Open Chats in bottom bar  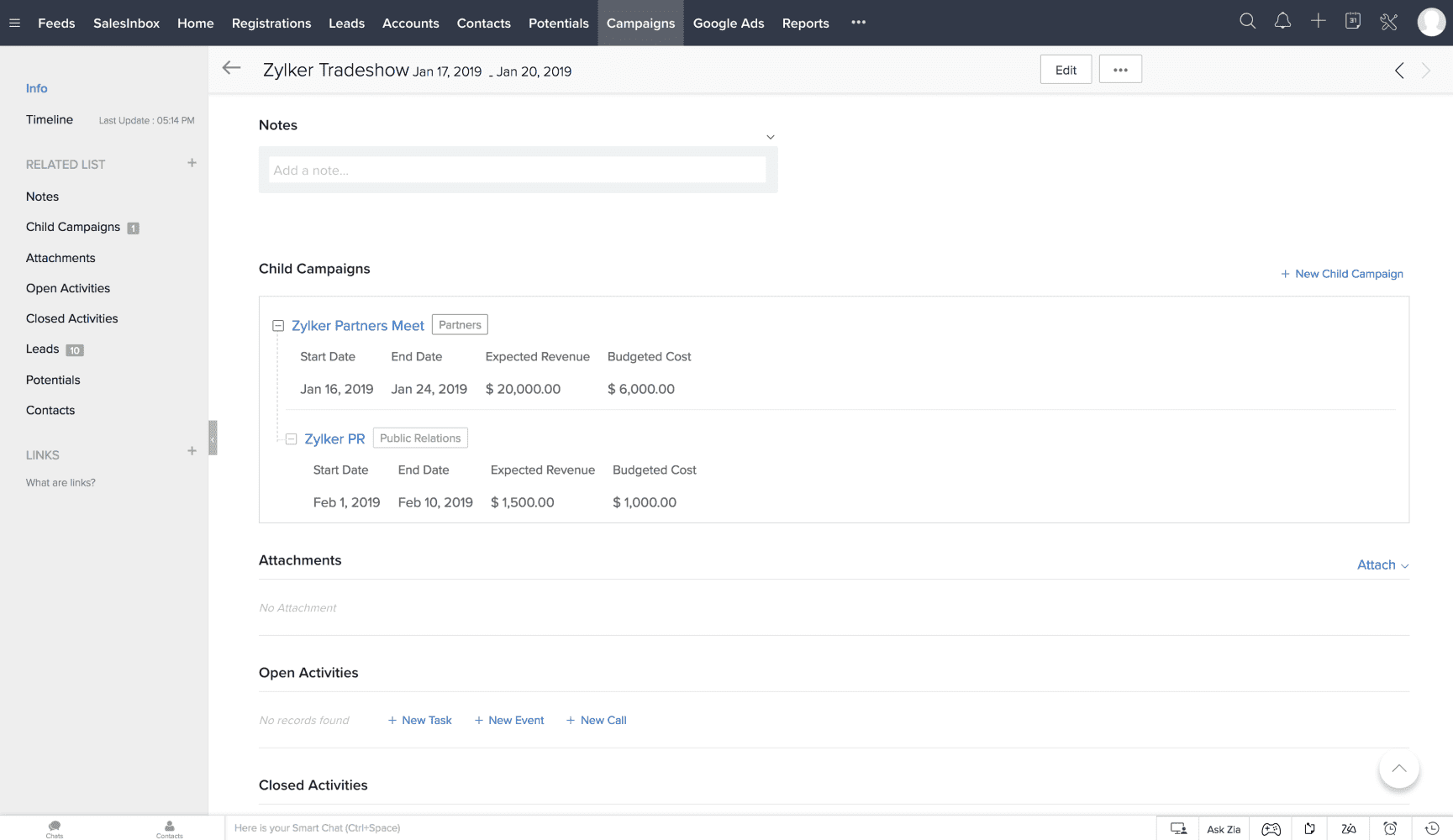click(x=55, y=829)
